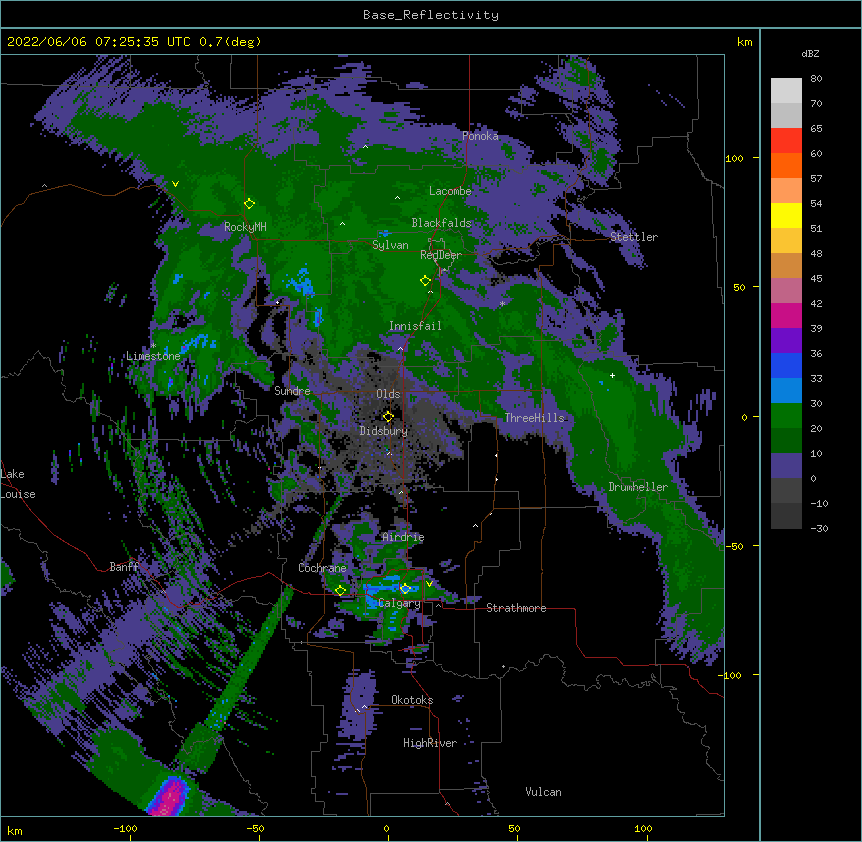
Task: Click the Limestone label
Action: pyautogui.click(x=153, y=356)
